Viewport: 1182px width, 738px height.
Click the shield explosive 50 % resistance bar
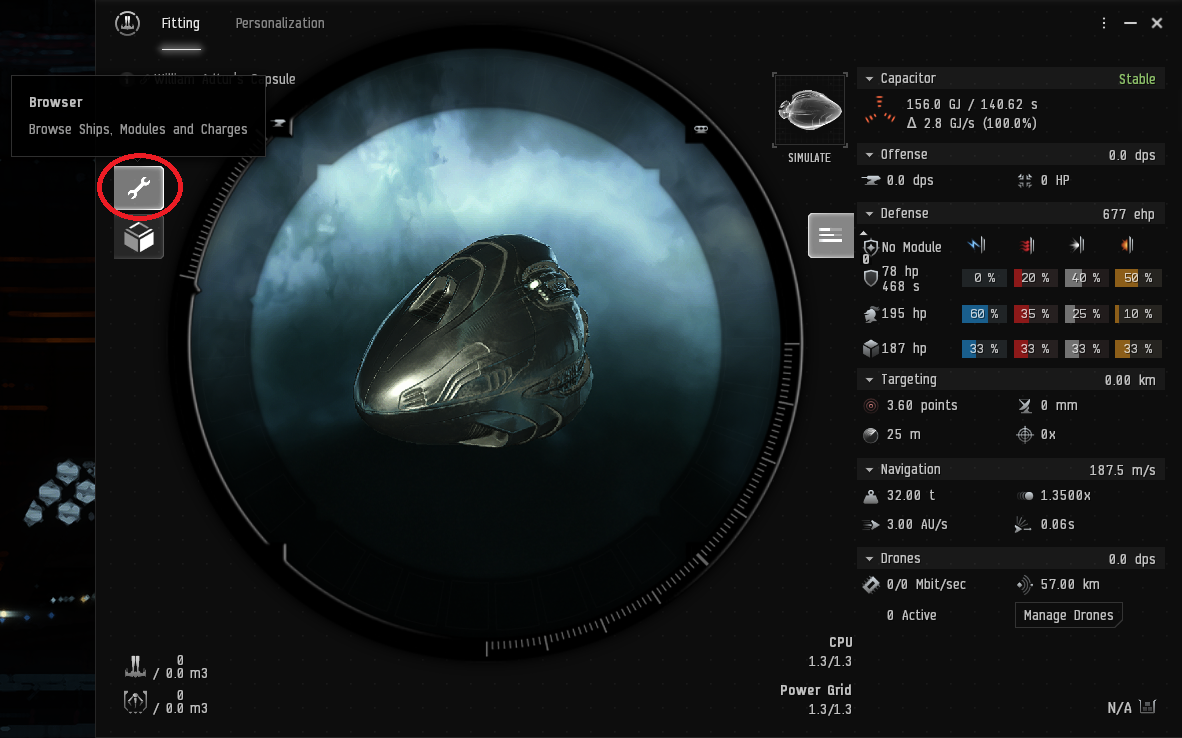(x=1138, y=278)
